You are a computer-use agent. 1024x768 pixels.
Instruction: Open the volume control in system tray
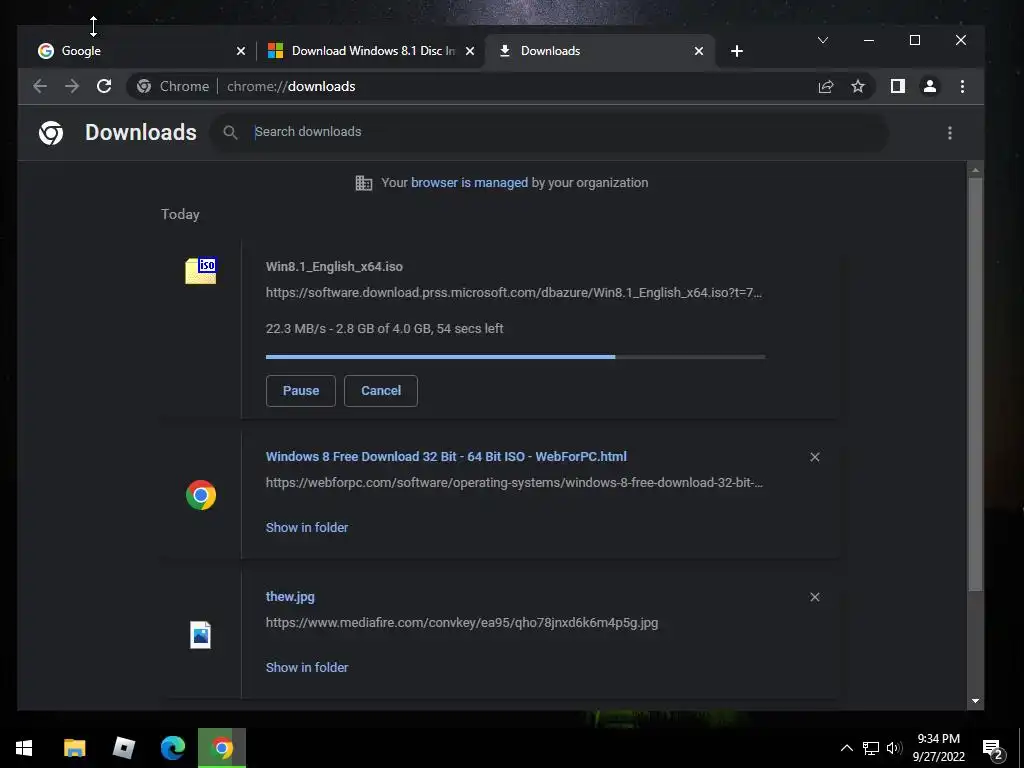894,748
